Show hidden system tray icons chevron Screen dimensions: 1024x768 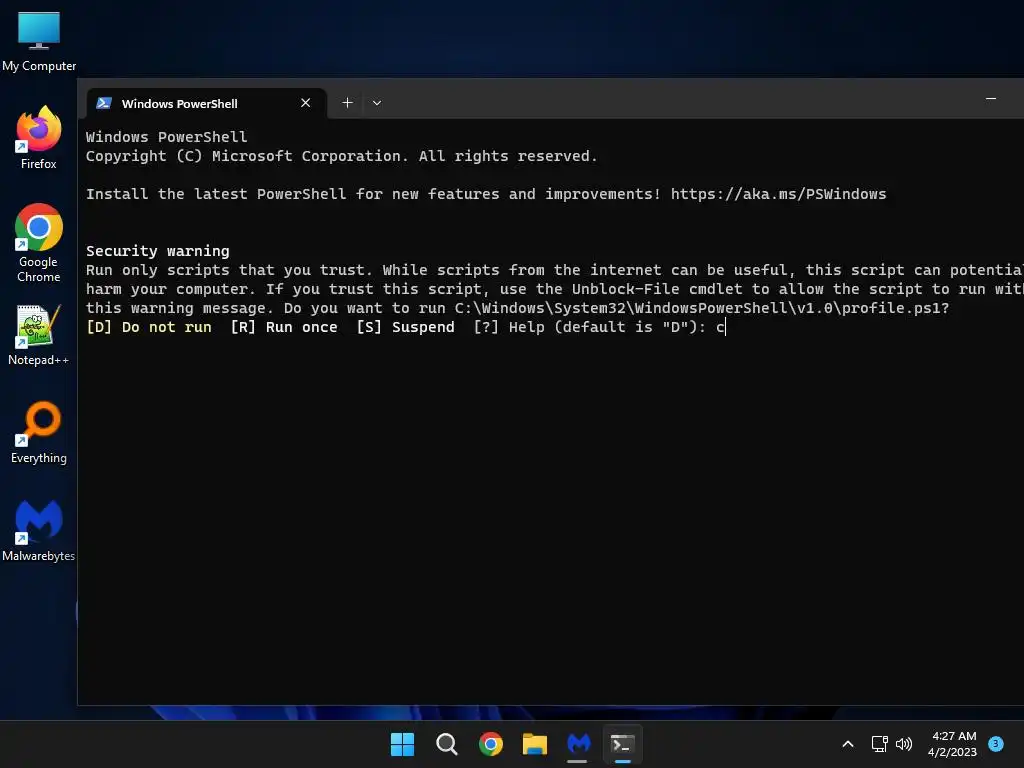(848, 744)
